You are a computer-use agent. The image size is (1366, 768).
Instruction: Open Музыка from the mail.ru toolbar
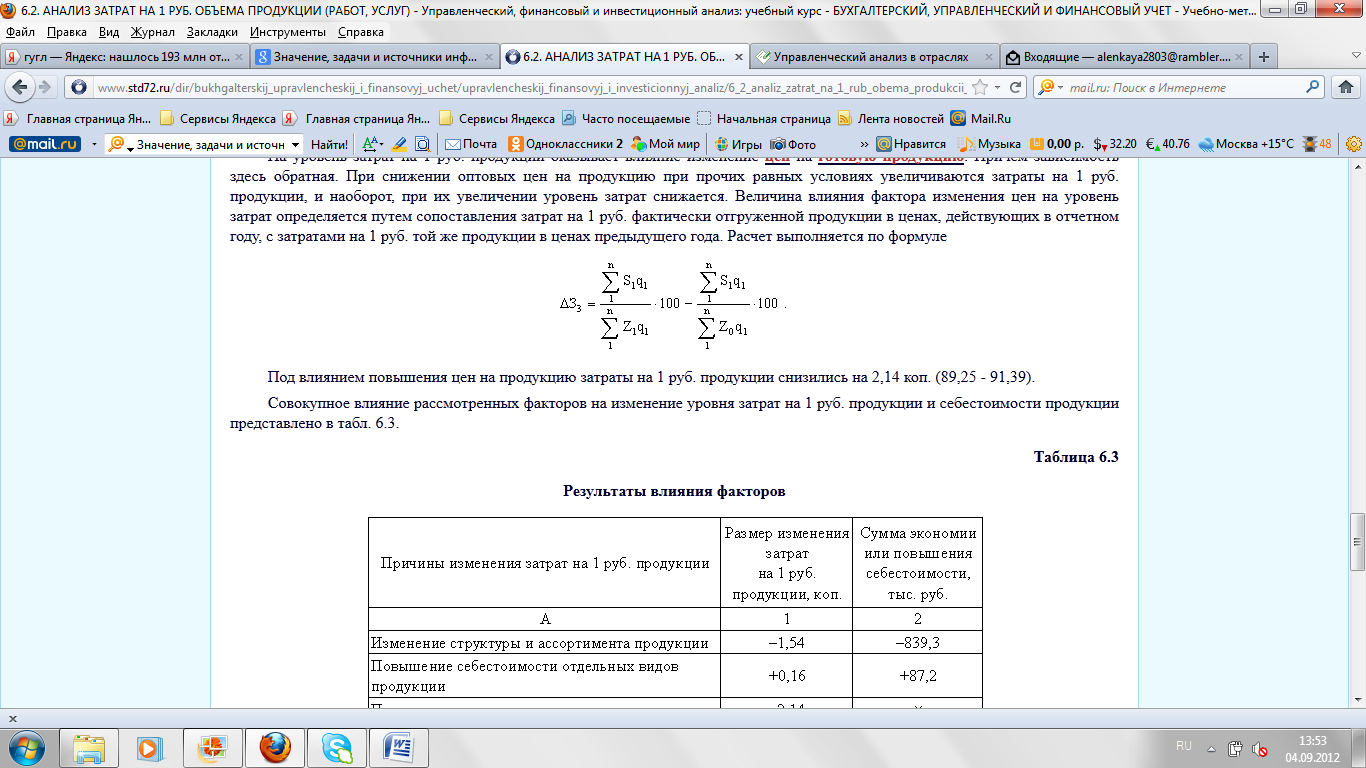tap(989, 144)
